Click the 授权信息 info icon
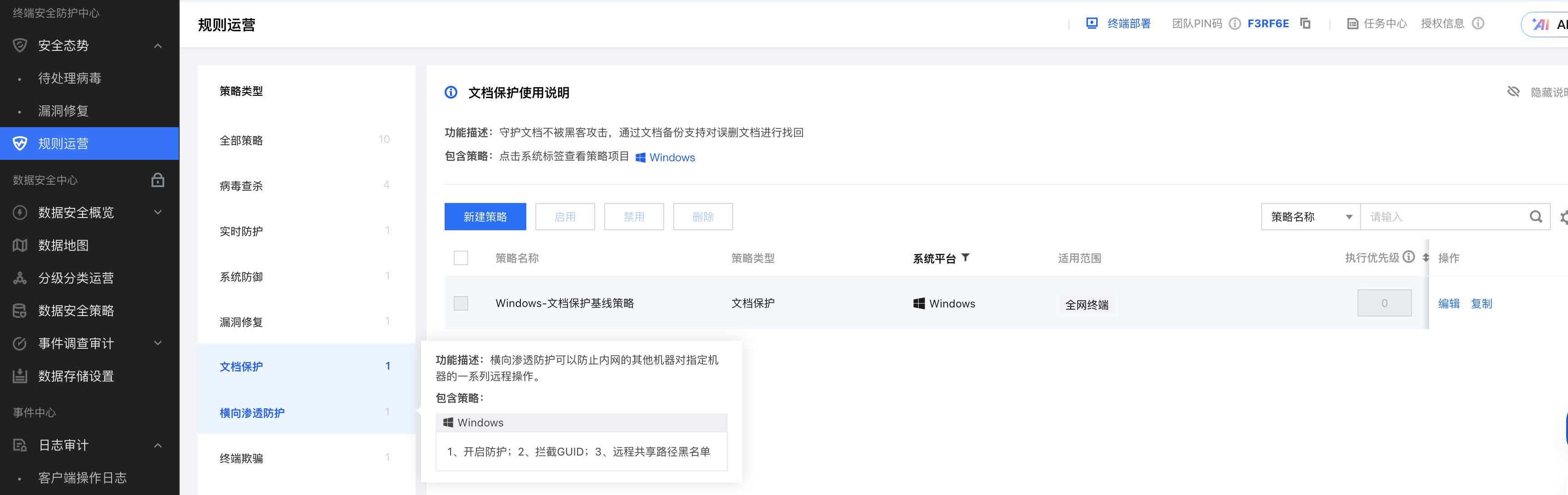Screen dimensions: 1568x495 point(1478,24)
